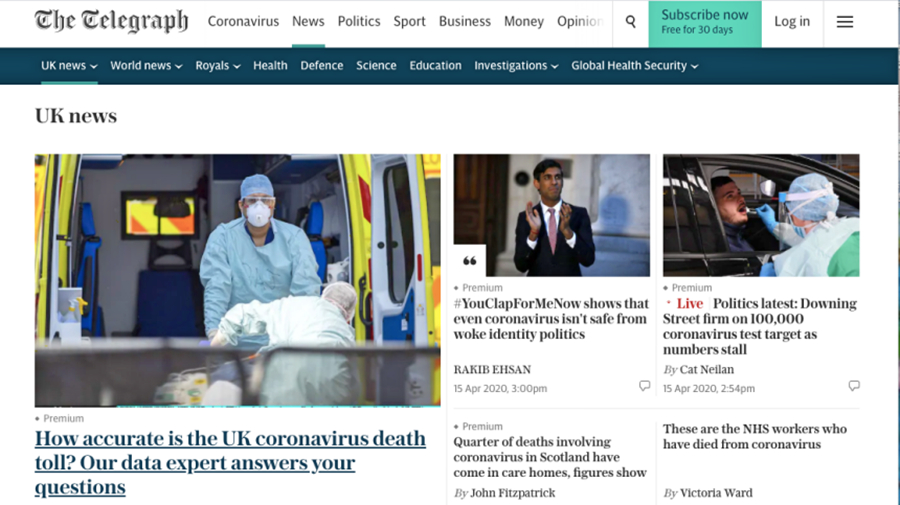Click Premium label above the Scotland deaths headline
The width and height of the screenshot is (900, 505).
coord(482,426)
